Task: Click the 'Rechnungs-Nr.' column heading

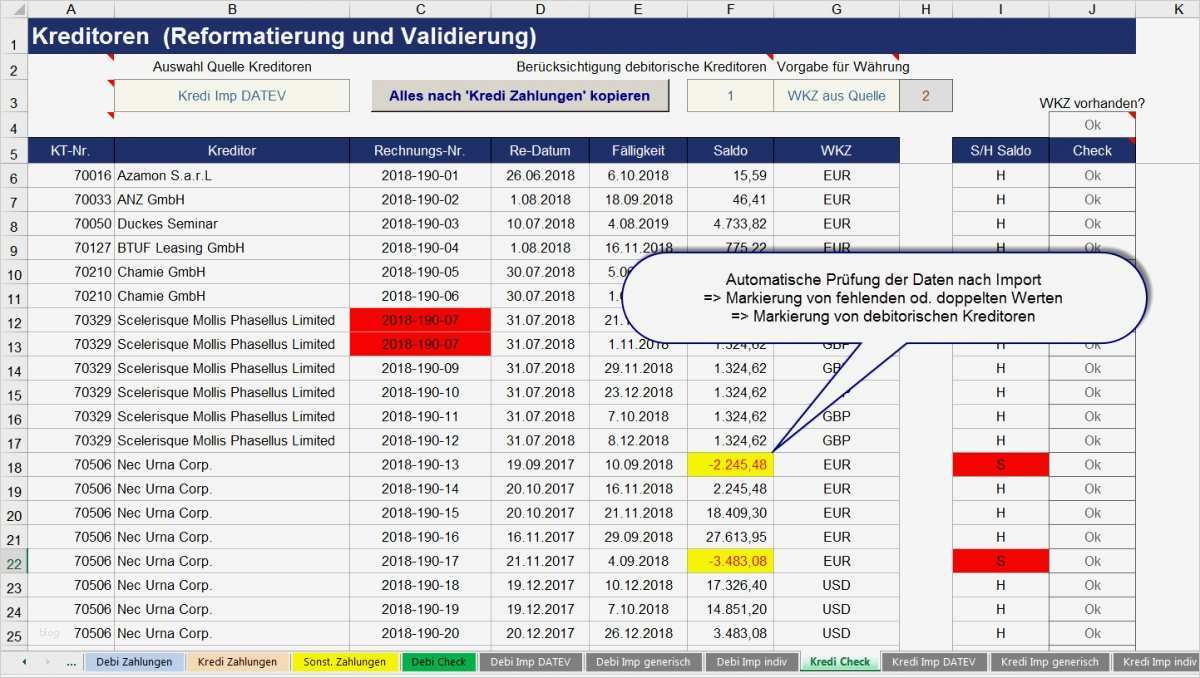Action: (x=420, y=151)
